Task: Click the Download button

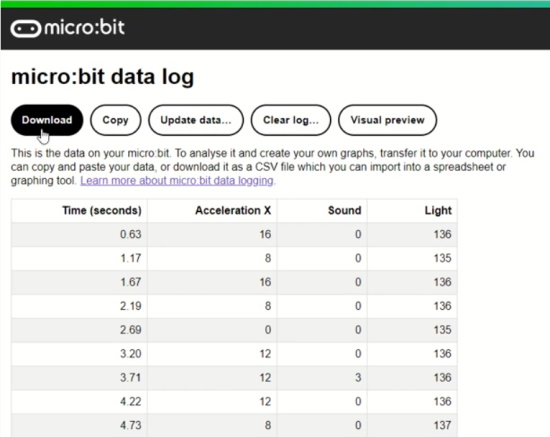Action: [x=47, y=120]
